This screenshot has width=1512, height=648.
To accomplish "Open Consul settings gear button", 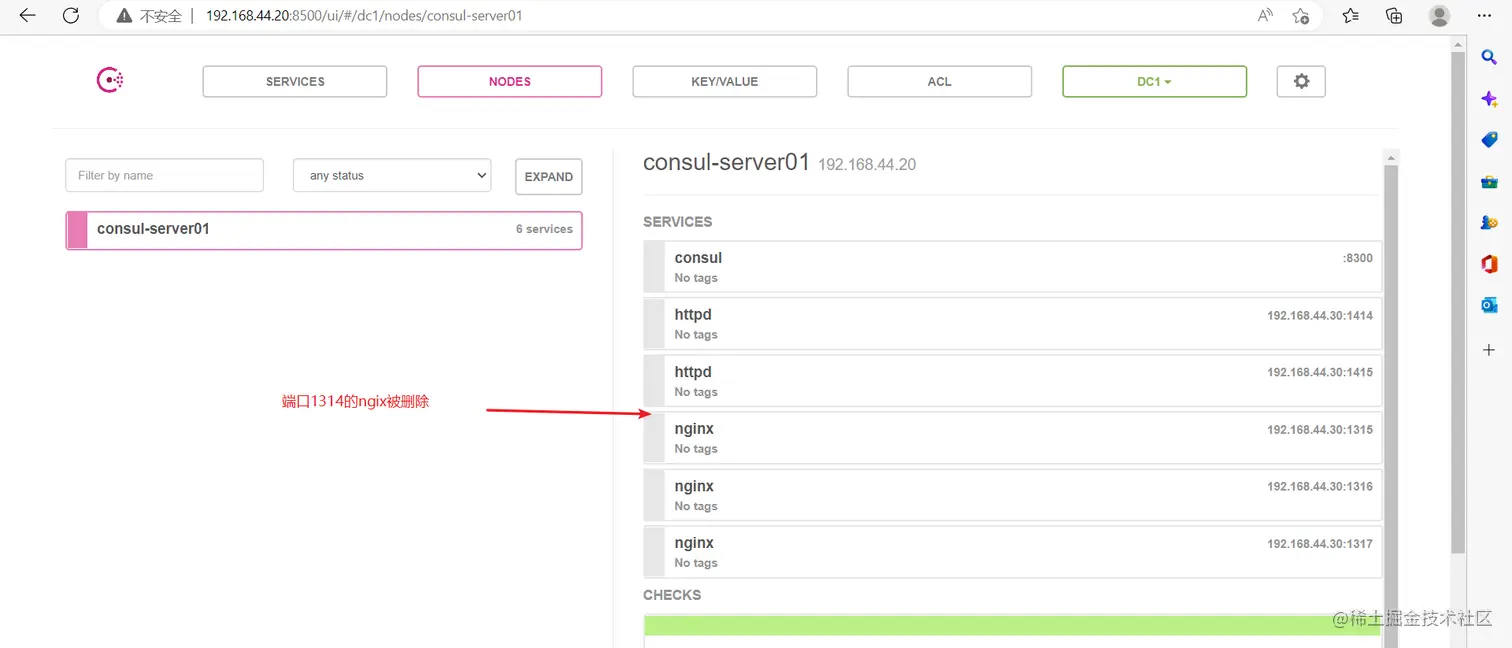I will [x=1301, y=82].
